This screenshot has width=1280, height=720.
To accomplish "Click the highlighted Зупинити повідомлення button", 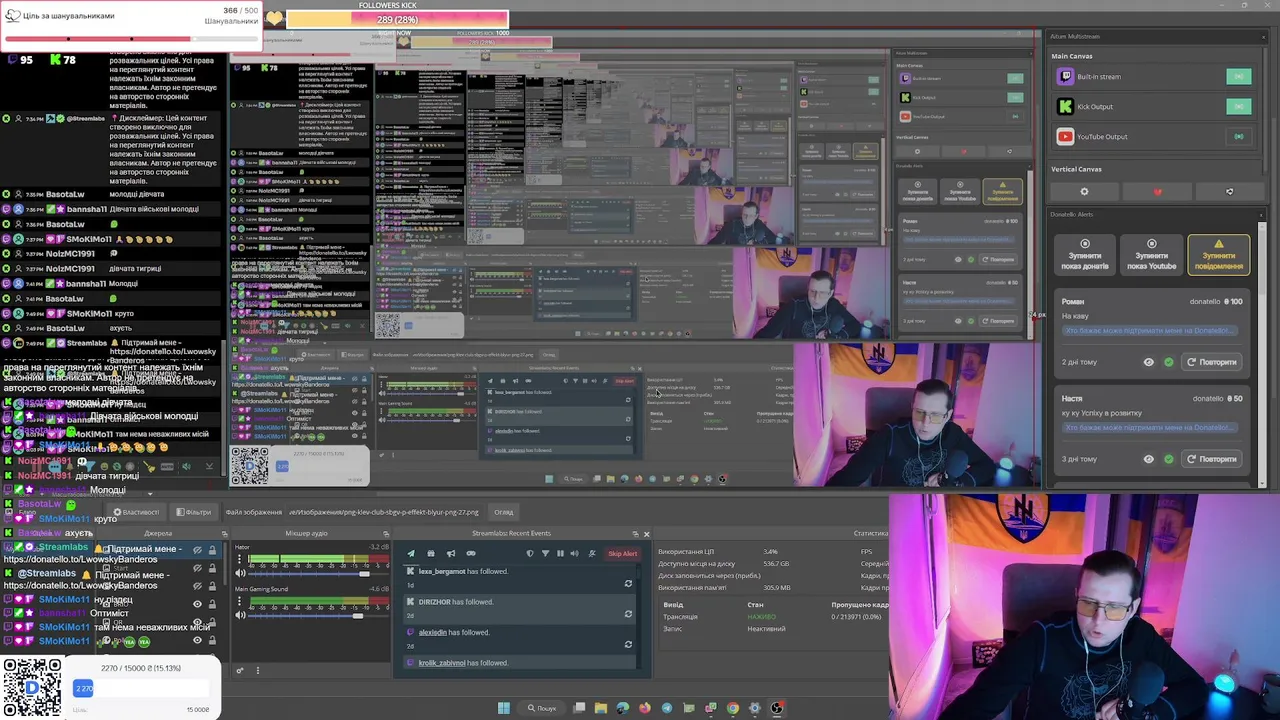I will pos(1218,255).
